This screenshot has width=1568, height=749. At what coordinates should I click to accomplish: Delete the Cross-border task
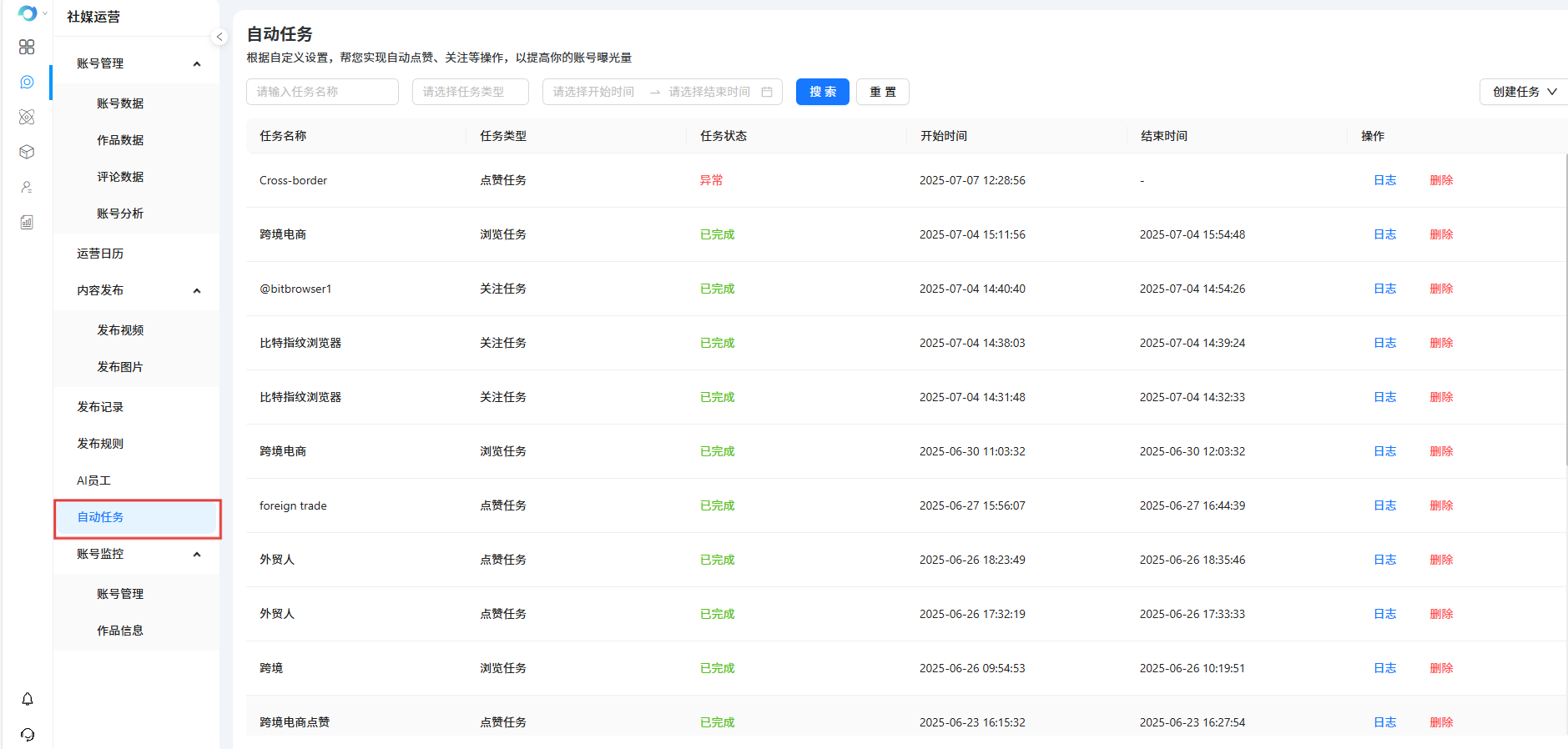(x=1441, y=180)
